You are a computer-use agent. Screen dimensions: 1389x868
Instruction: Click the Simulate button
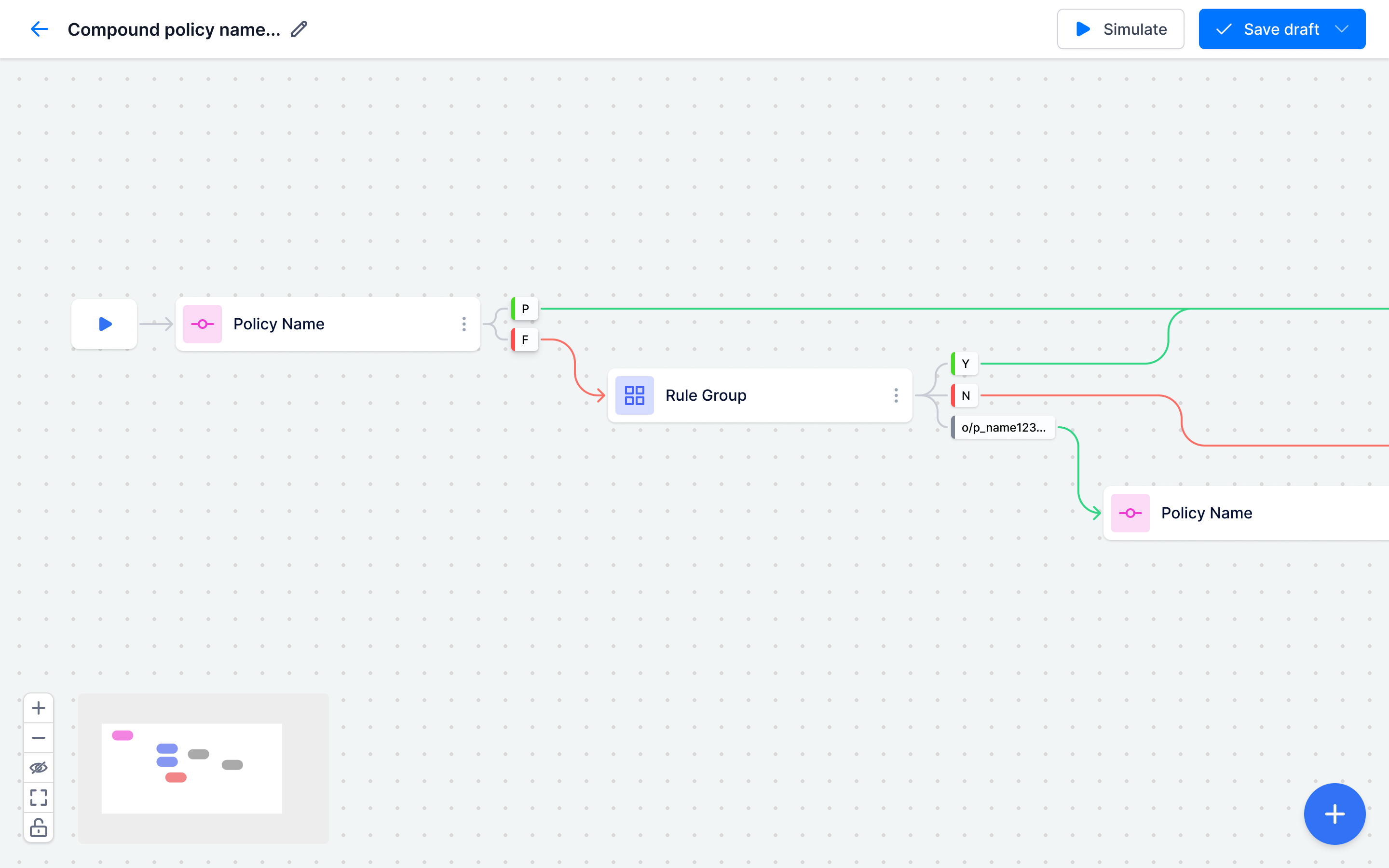(x=1120, y=29)
